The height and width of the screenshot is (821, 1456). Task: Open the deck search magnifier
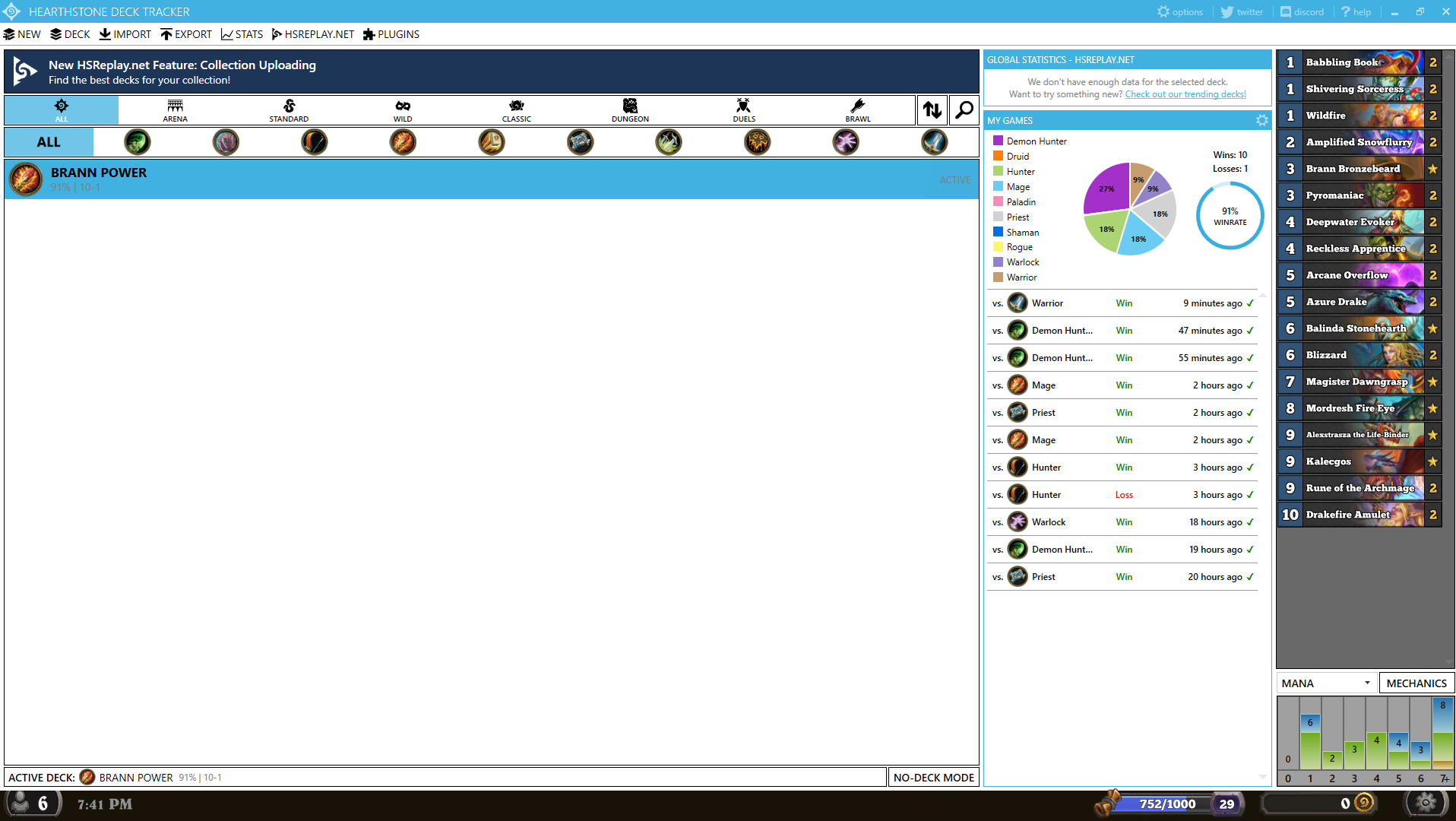(964, 110)
